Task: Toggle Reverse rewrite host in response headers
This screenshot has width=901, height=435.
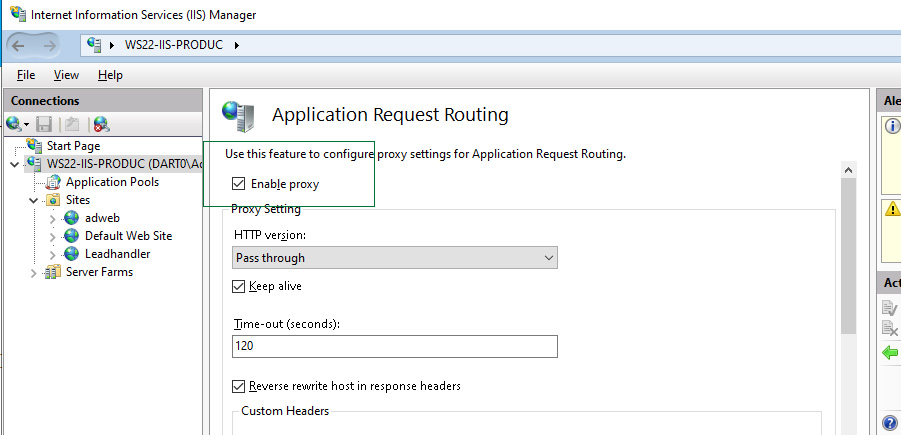Action: coord(238,386)
